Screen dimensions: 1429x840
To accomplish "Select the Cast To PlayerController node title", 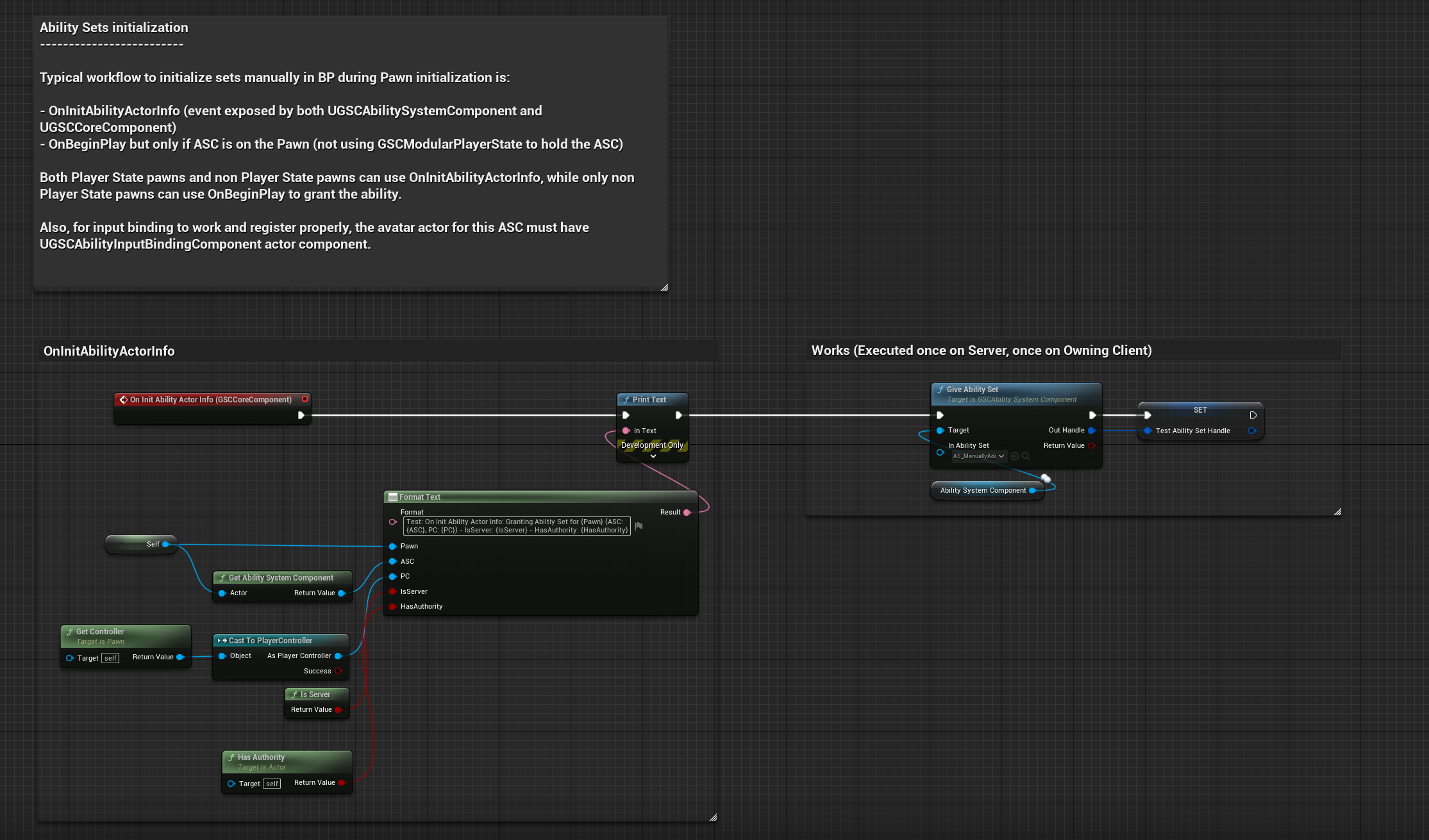I will (271, 641).
